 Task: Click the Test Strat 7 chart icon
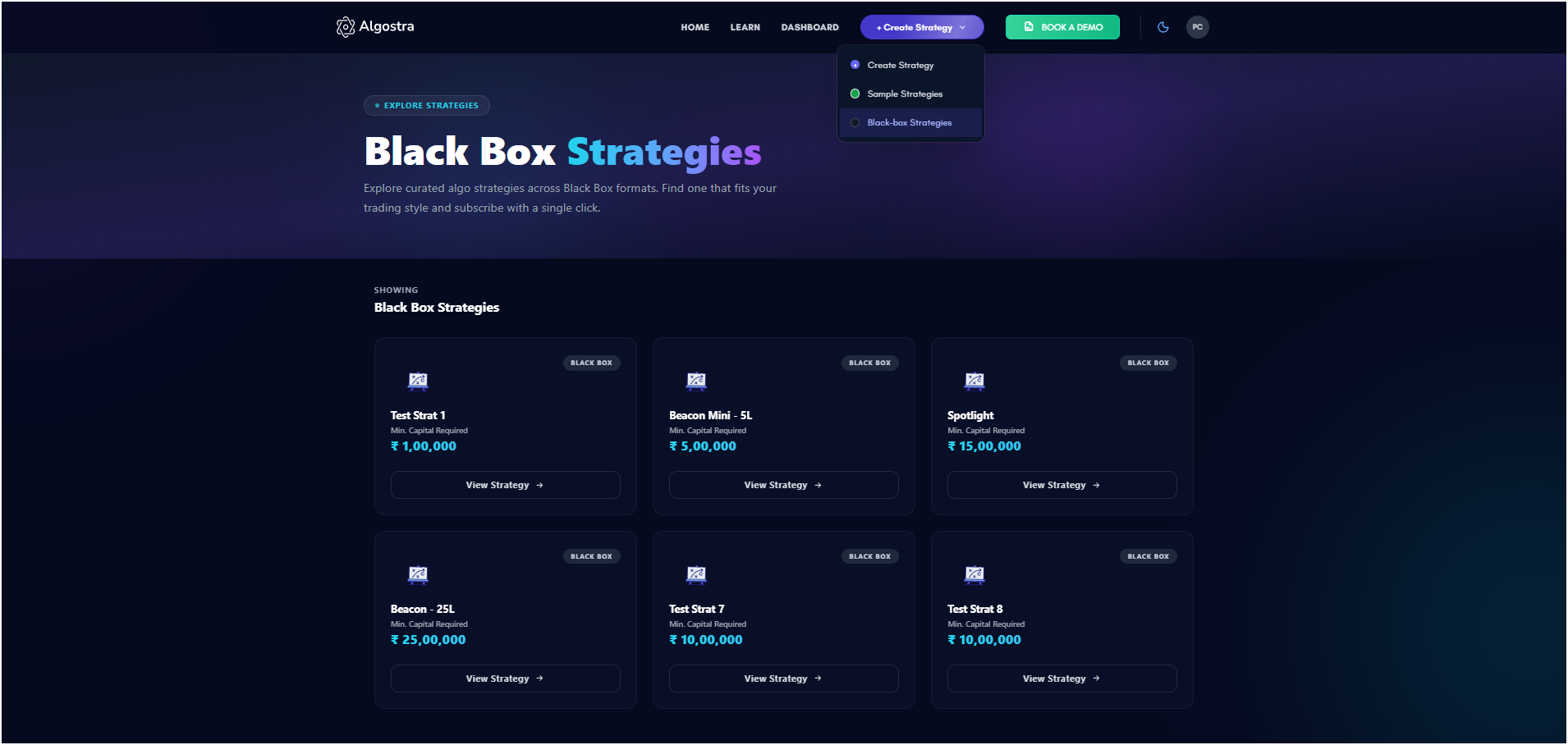click(x=696, y=574)
